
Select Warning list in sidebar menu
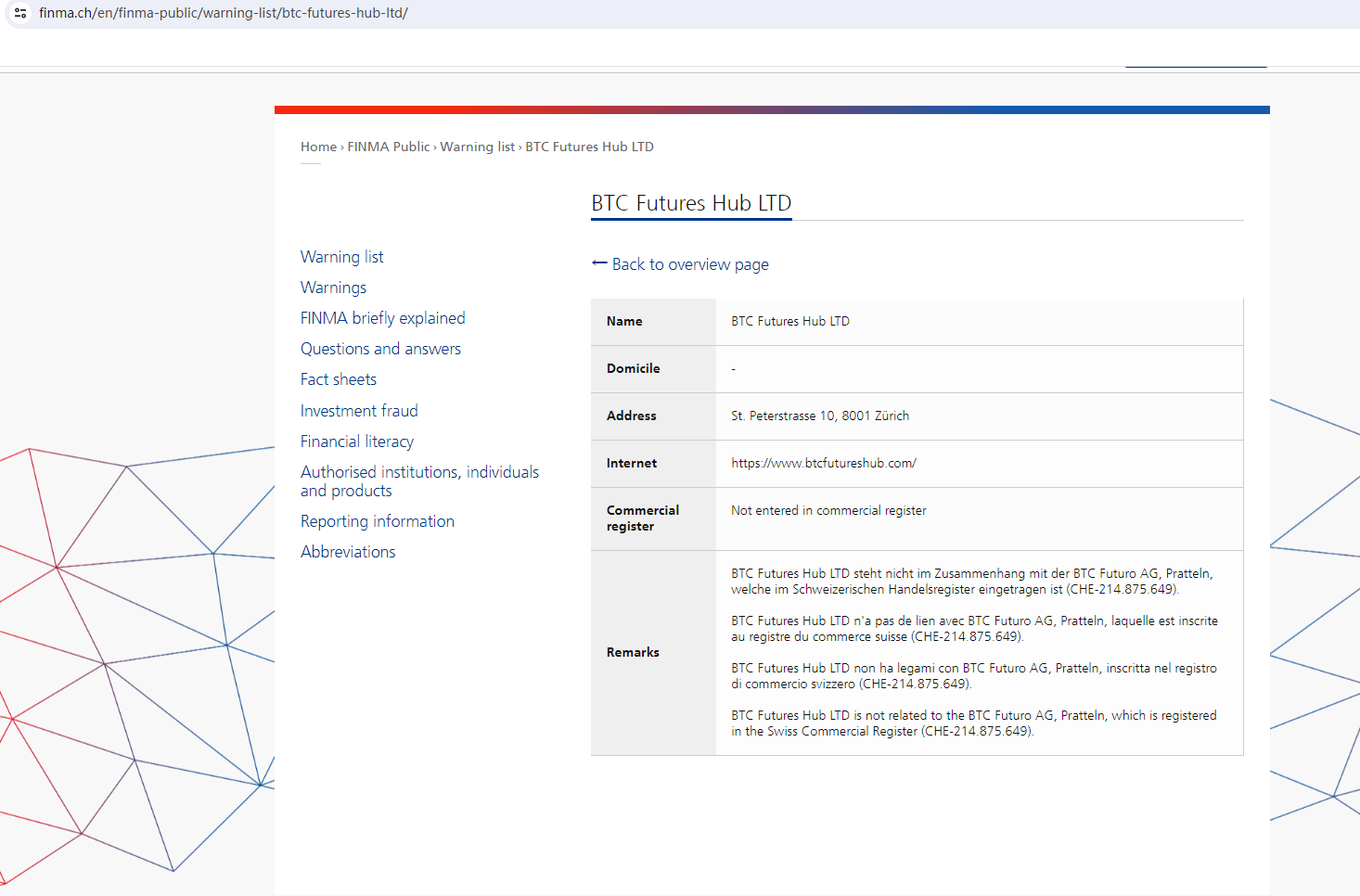click(341, 257)
